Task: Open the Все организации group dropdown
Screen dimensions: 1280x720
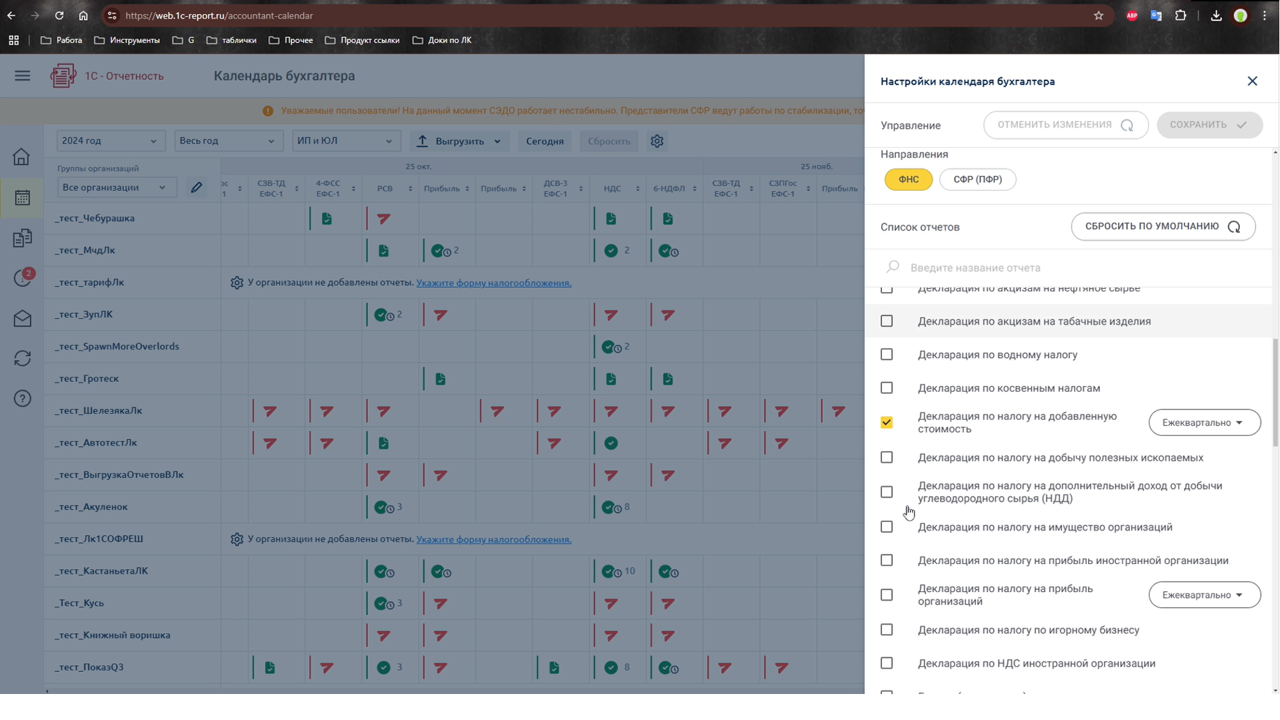Action: click(x=116, y=187)
